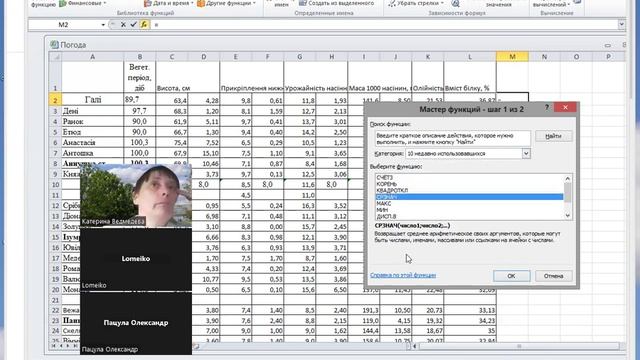Click the next sheet tab navigation arrow

pos(68,346)
